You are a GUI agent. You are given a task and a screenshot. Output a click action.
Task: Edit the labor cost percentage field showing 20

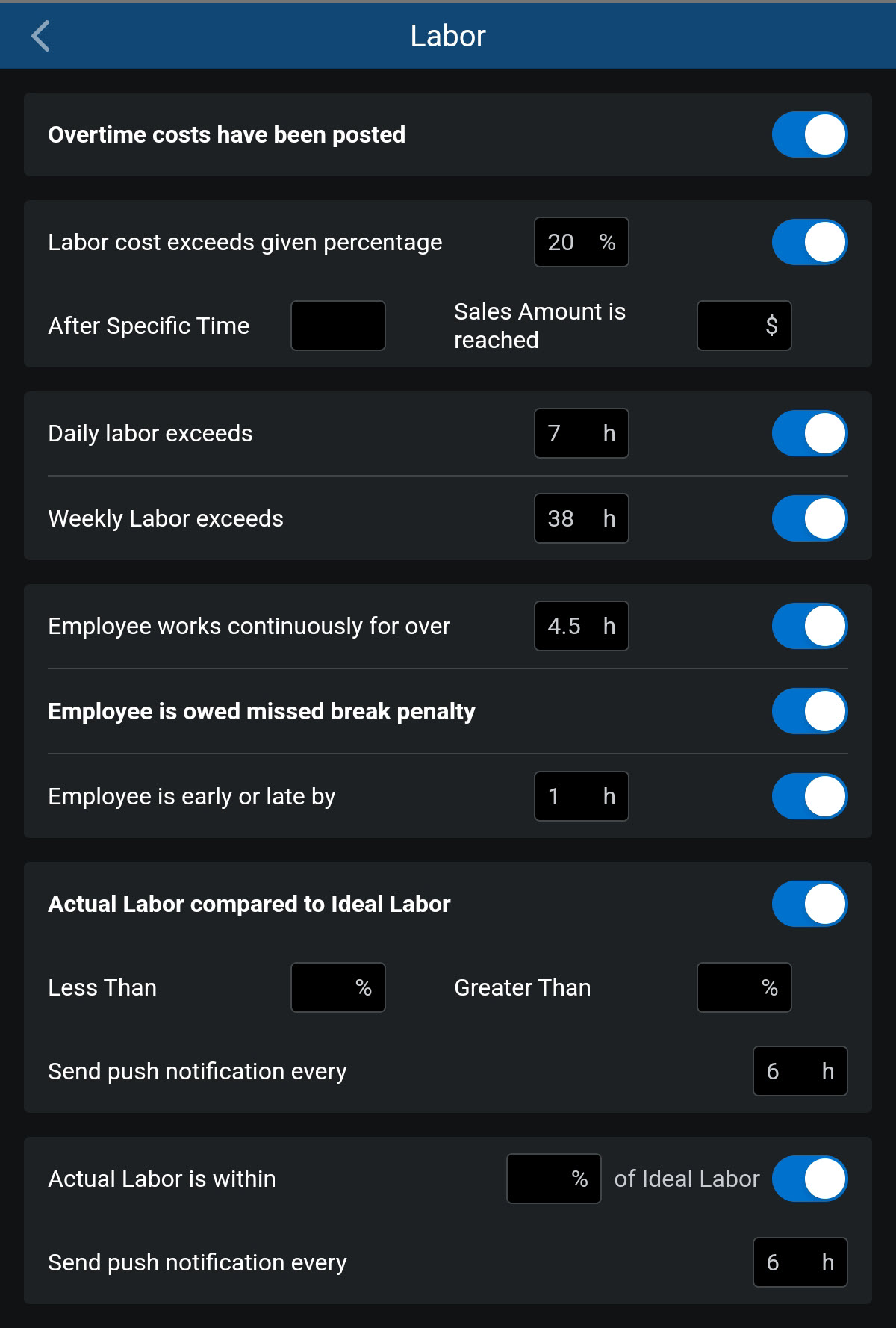coord(581,241)
